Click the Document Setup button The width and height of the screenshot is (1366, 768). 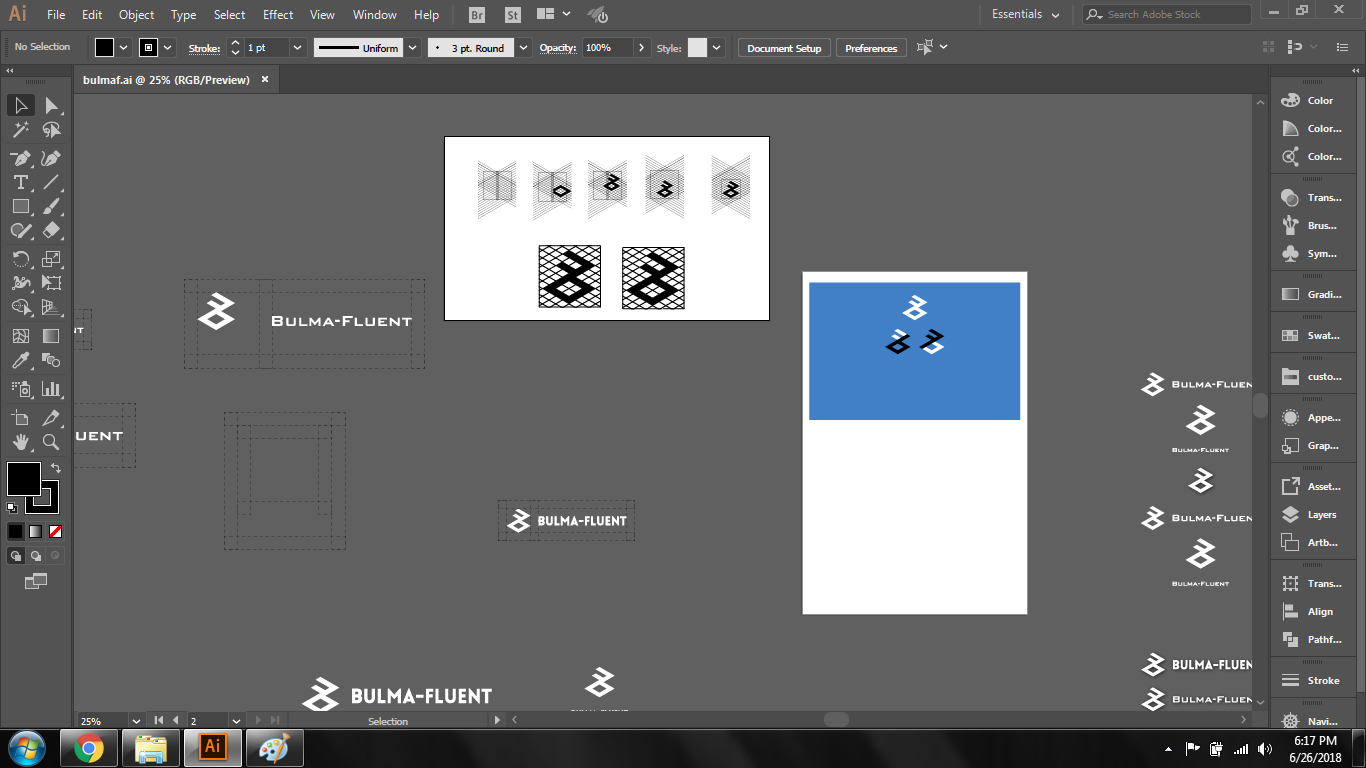pos(784,48)
